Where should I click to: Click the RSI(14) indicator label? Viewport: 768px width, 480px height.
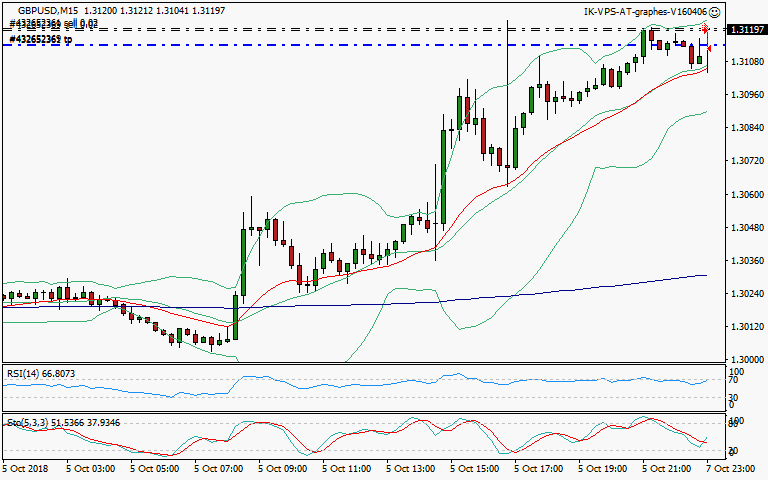pyautogui.click(x=40, y=373)
